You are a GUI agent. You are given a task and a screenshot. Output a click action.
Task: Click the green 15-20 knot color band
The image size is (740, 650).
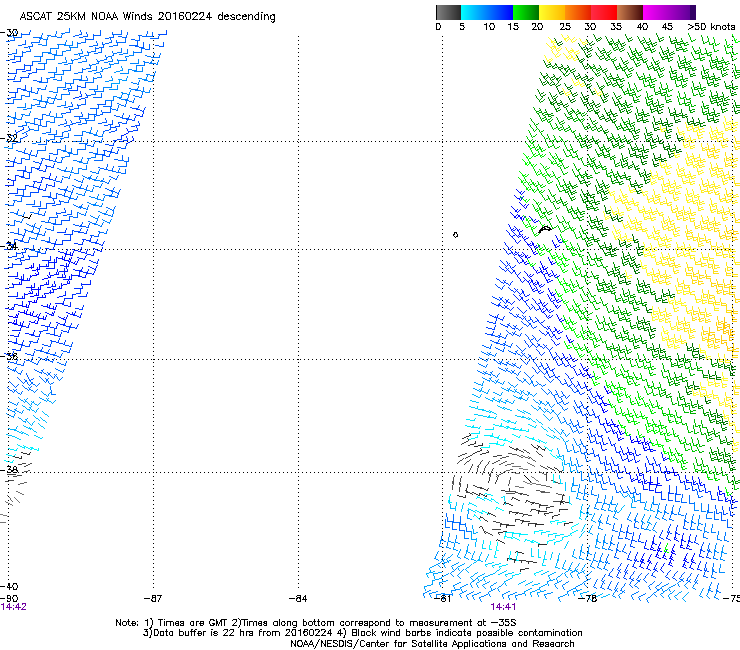click(x=526, y=12)
